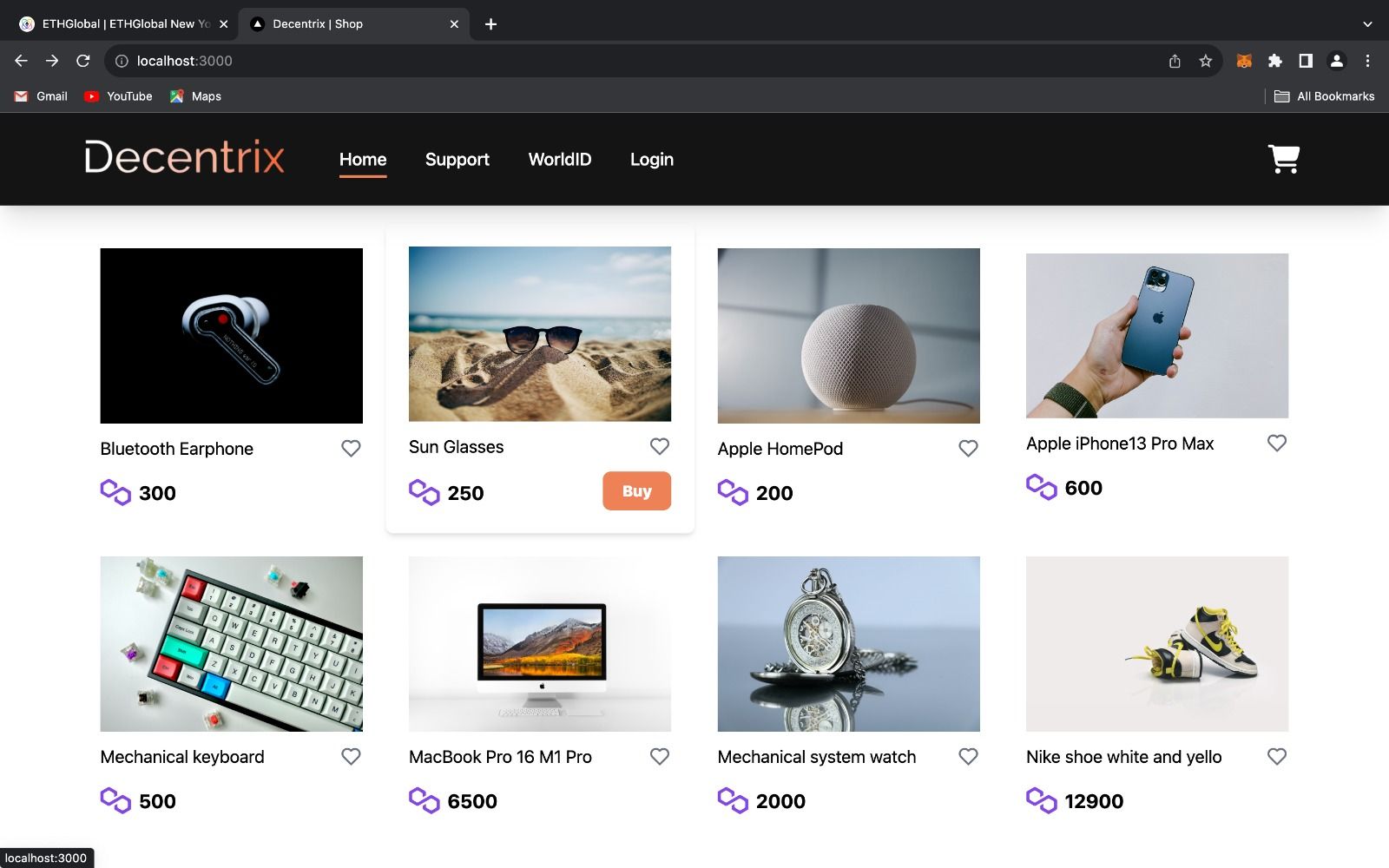Click the Polygon token icon beside 200
Viewport: 1389px width, 868px height.
point(733,492)
